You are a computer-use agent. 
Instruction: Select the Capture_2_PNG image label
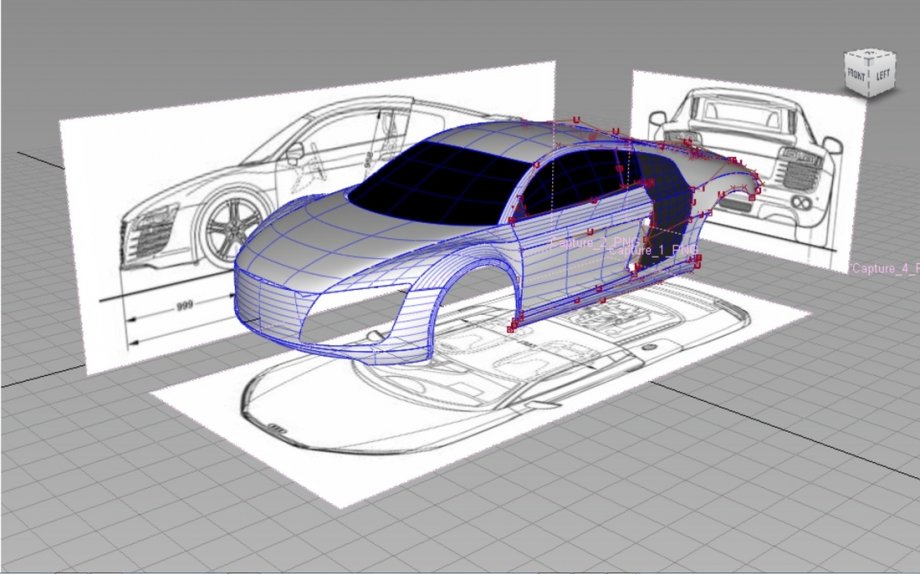pos(596,242)
